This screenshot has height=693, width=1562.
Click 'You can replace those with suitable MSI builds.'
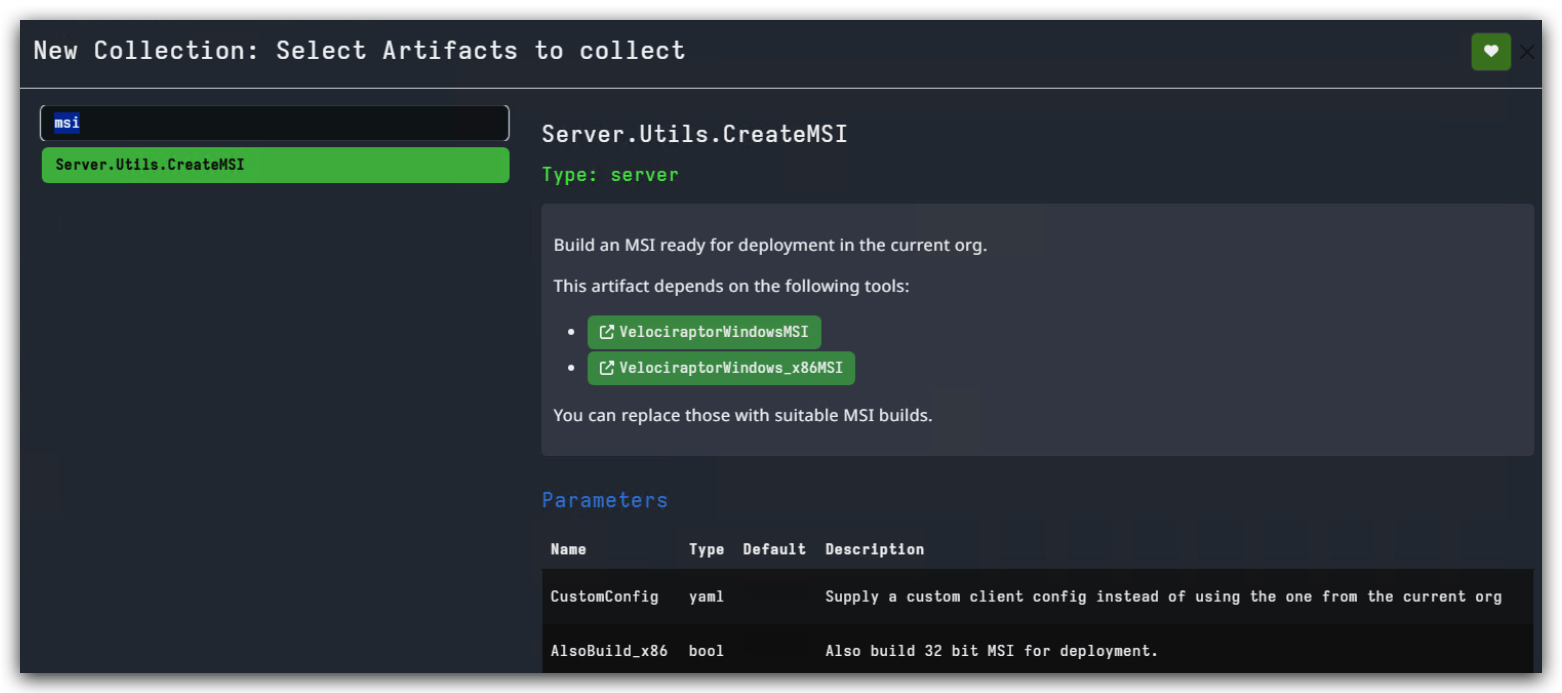click(743, 415)
